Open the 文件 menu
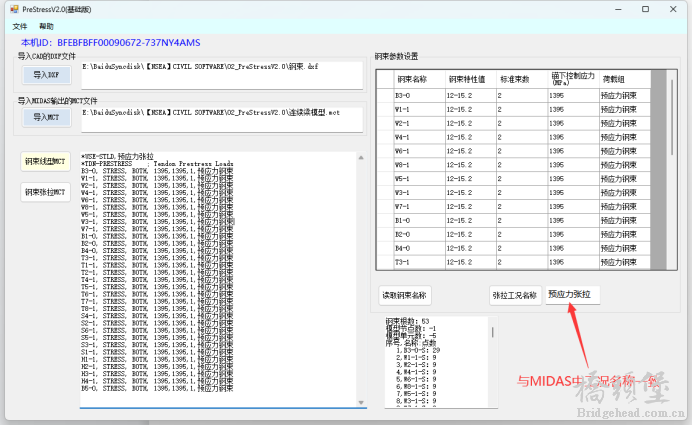 click(x=19, y=26)
